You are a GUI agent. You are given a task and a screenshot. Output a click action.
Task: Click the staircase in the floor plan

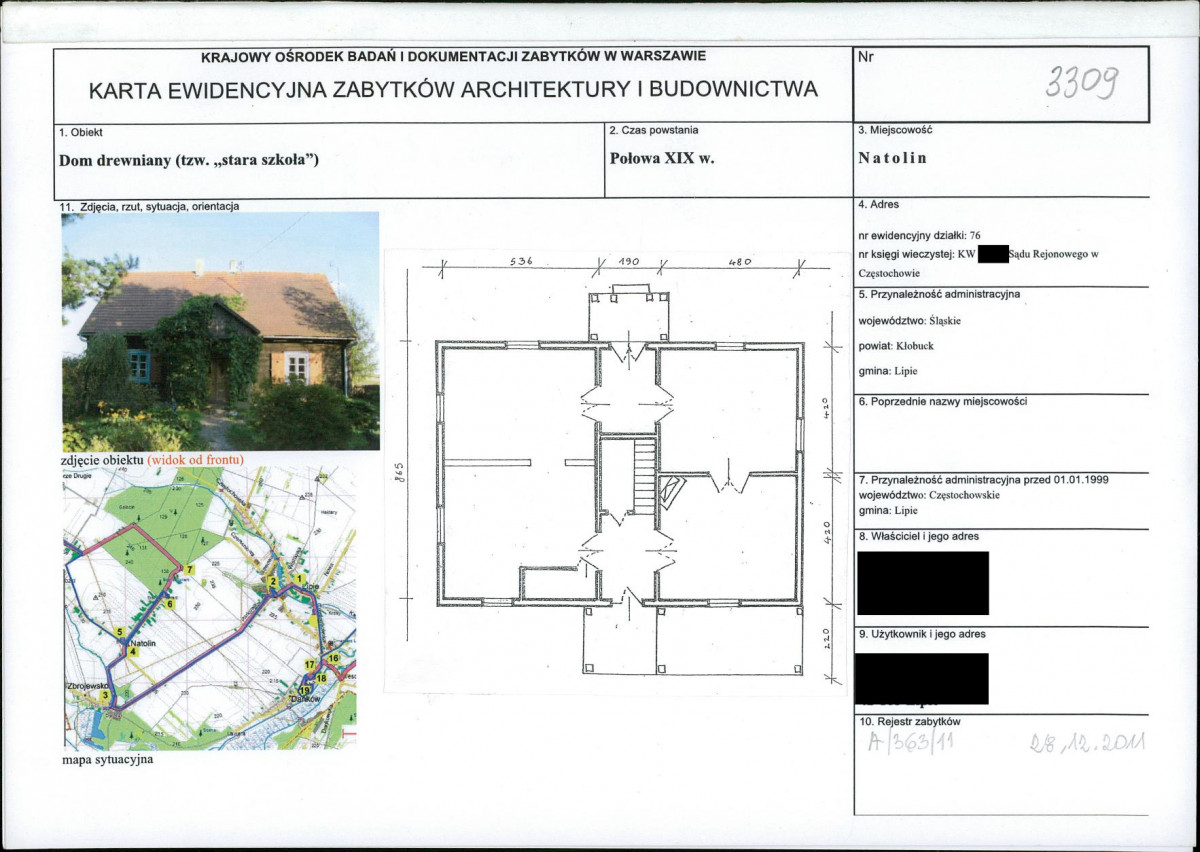click(644, 476)
